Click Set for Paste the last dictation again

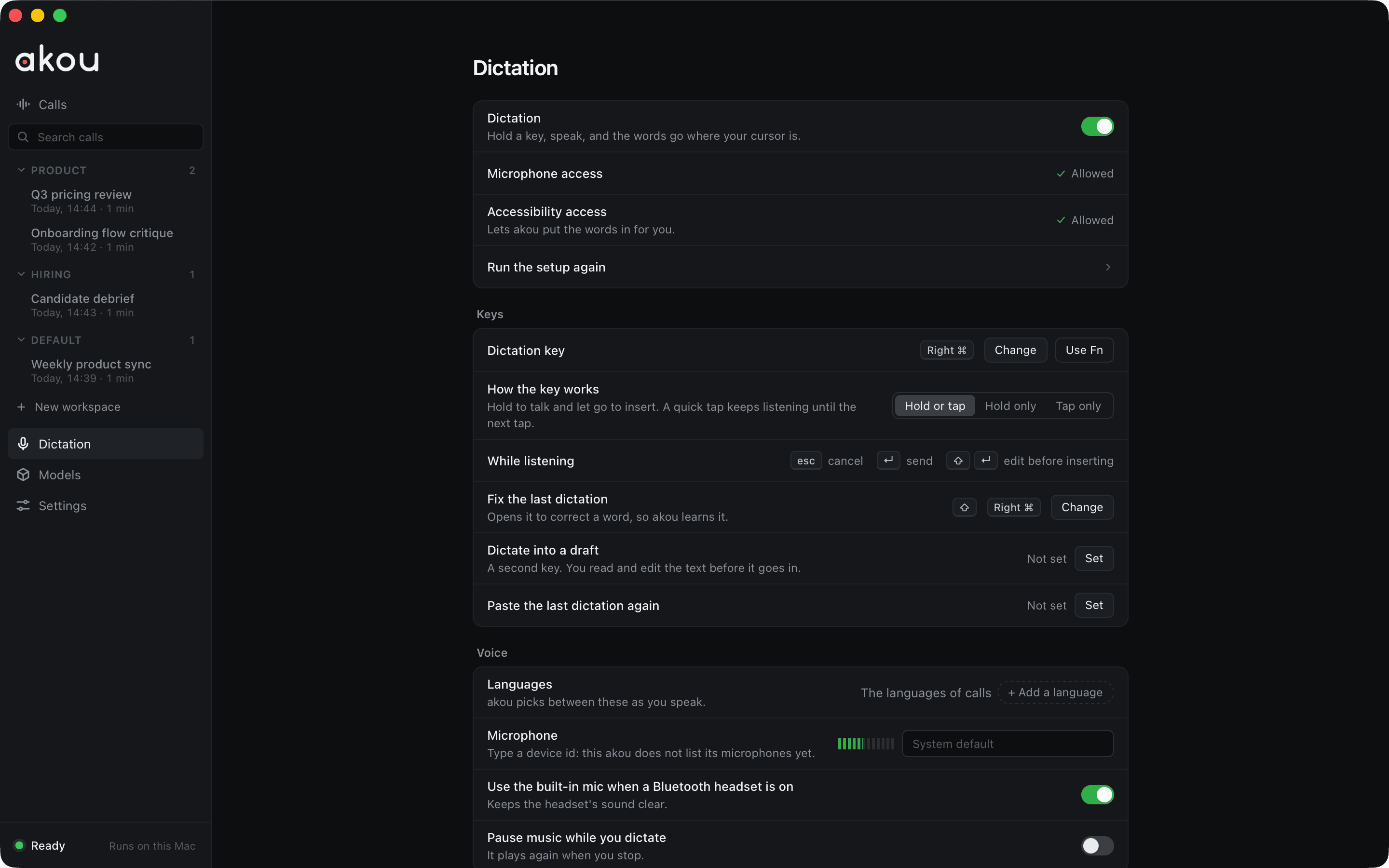[x=1094, y=605]
